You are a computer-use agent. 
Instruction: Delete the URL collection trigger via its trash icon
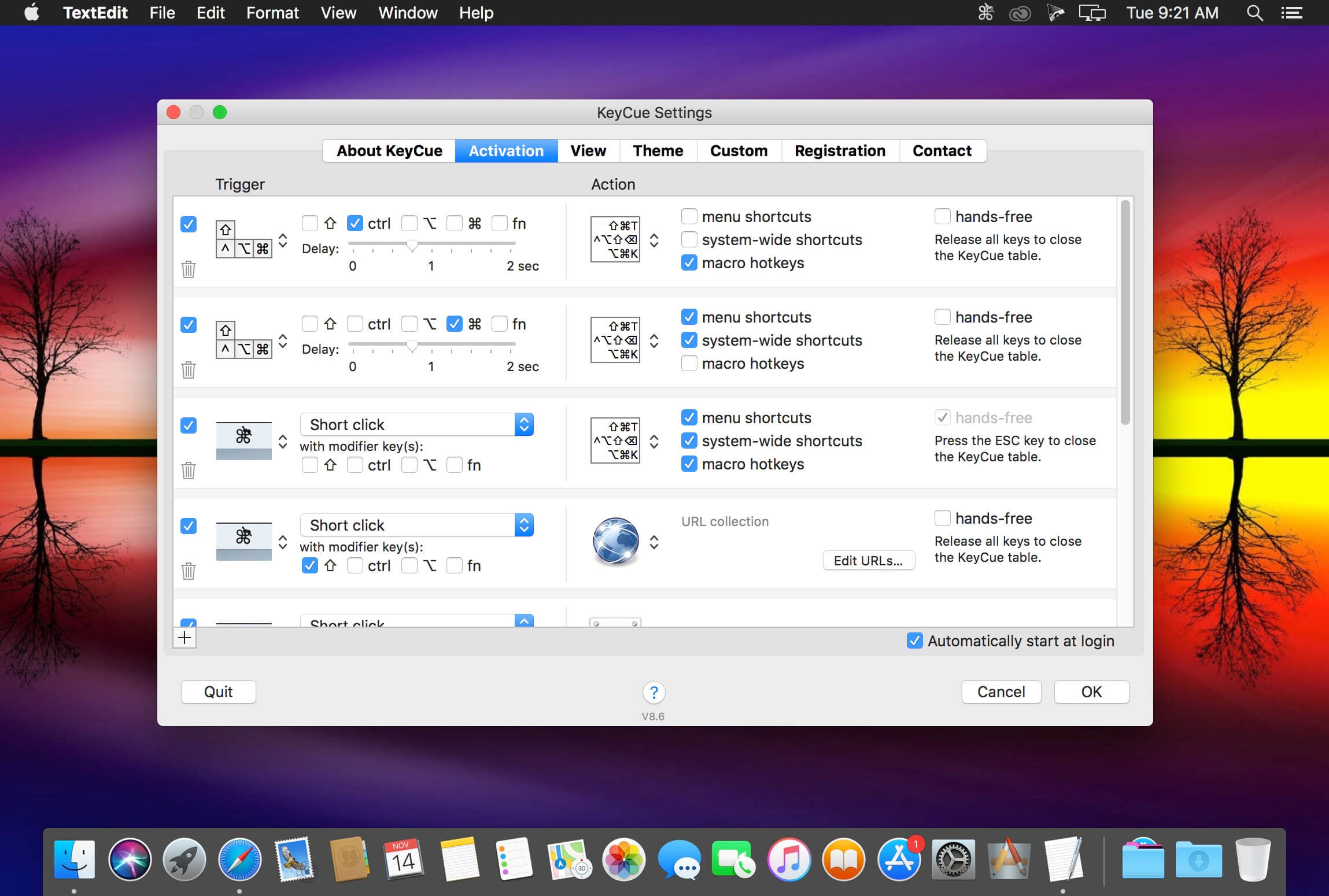(x=189, y=571)
